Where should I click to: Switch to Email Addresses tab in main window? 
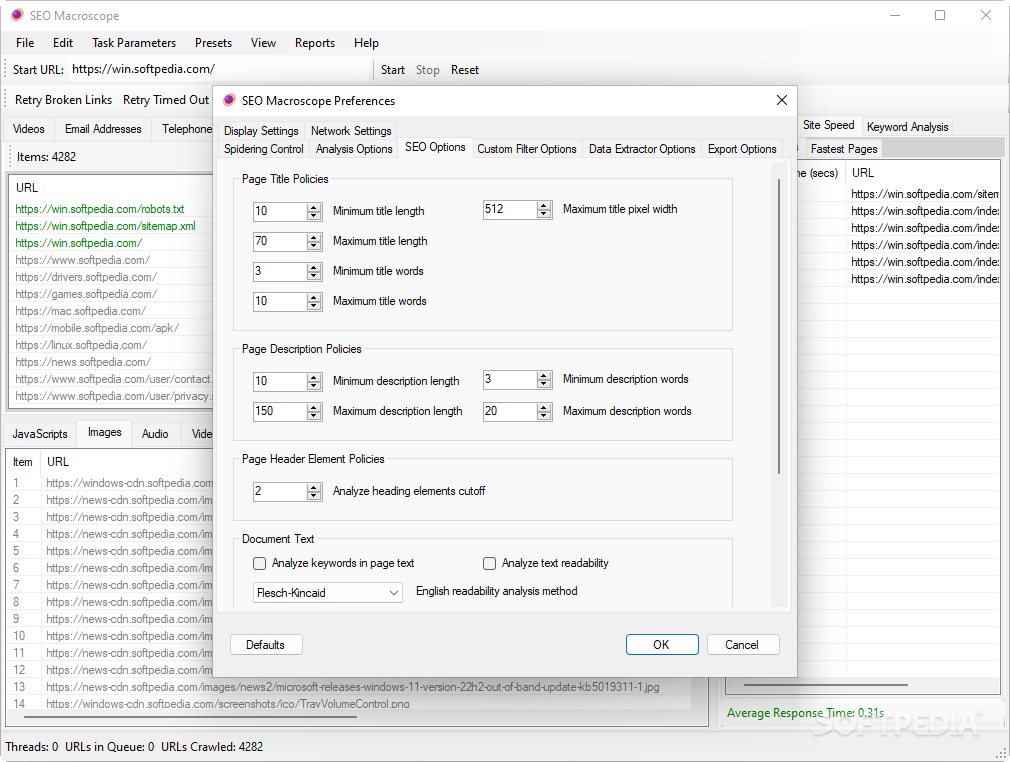click(x=103, y=129)
